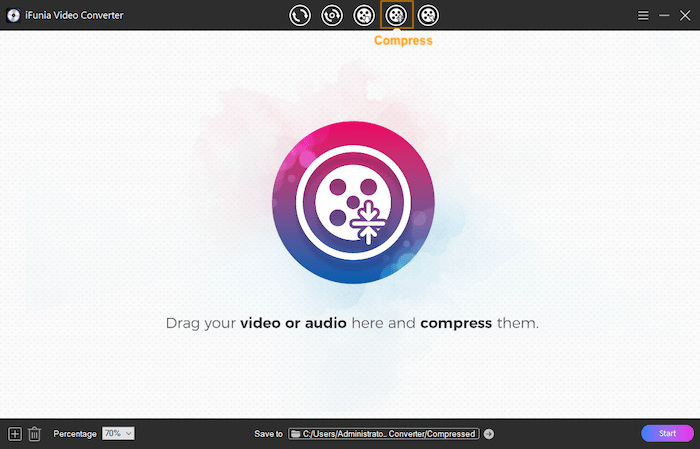
Task: Select the highlighted Compress tab icon
Action: (397, 15)
